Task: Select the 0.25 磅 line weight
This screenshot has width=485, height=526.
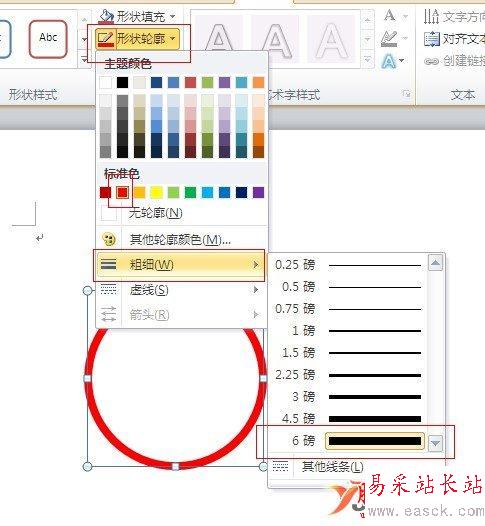Action: (x=348, y=265)
